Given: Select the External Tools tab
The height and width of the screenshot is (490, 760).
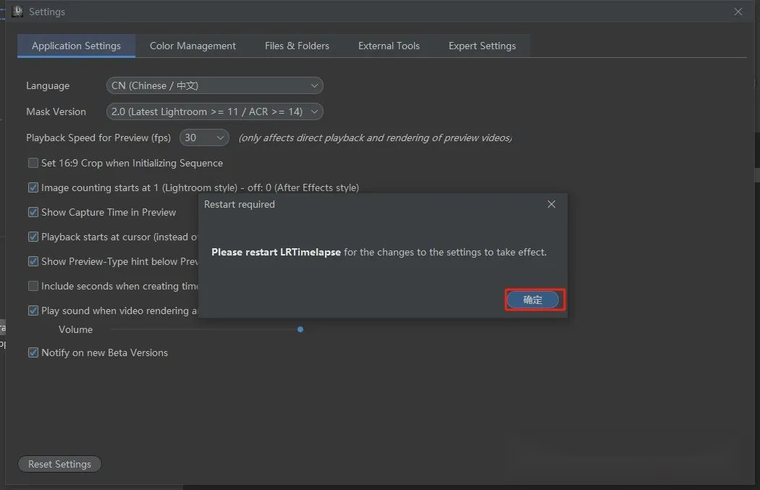Looking at the screenshot, I should [389, 46].
